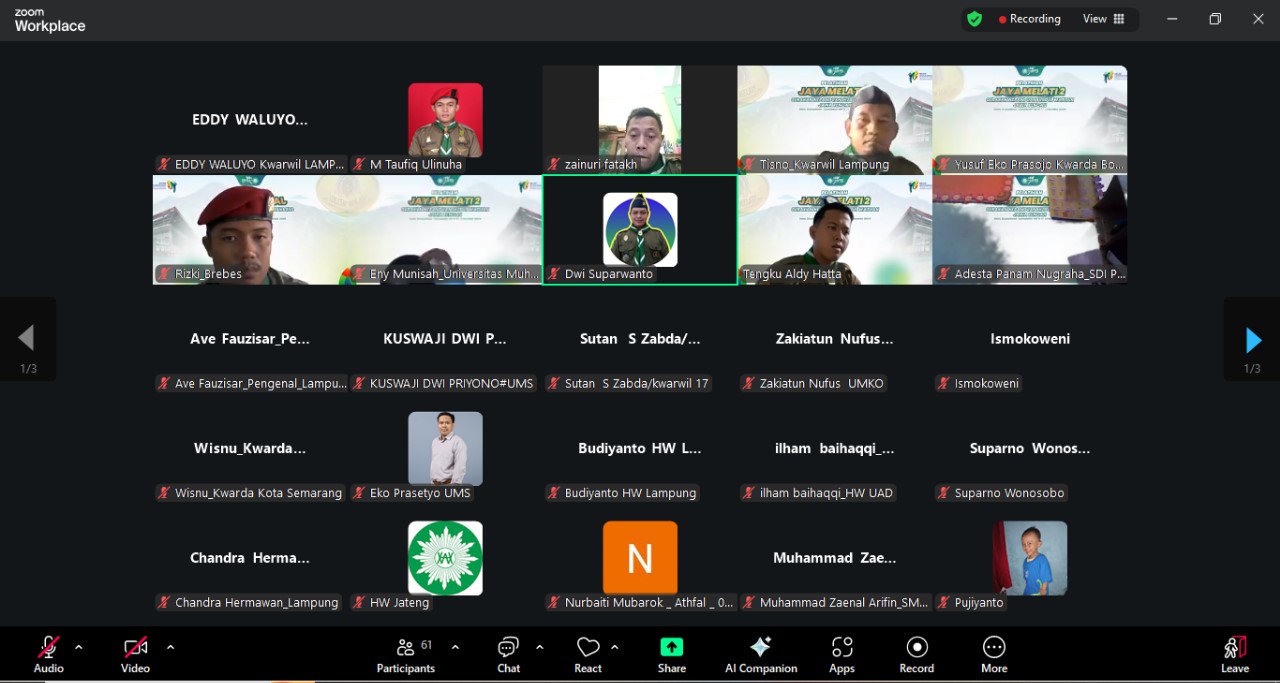The width and height of the screenshot is (1280, 683).
Task: Expand the Video options chevron
Action: [x=170, y=647]
